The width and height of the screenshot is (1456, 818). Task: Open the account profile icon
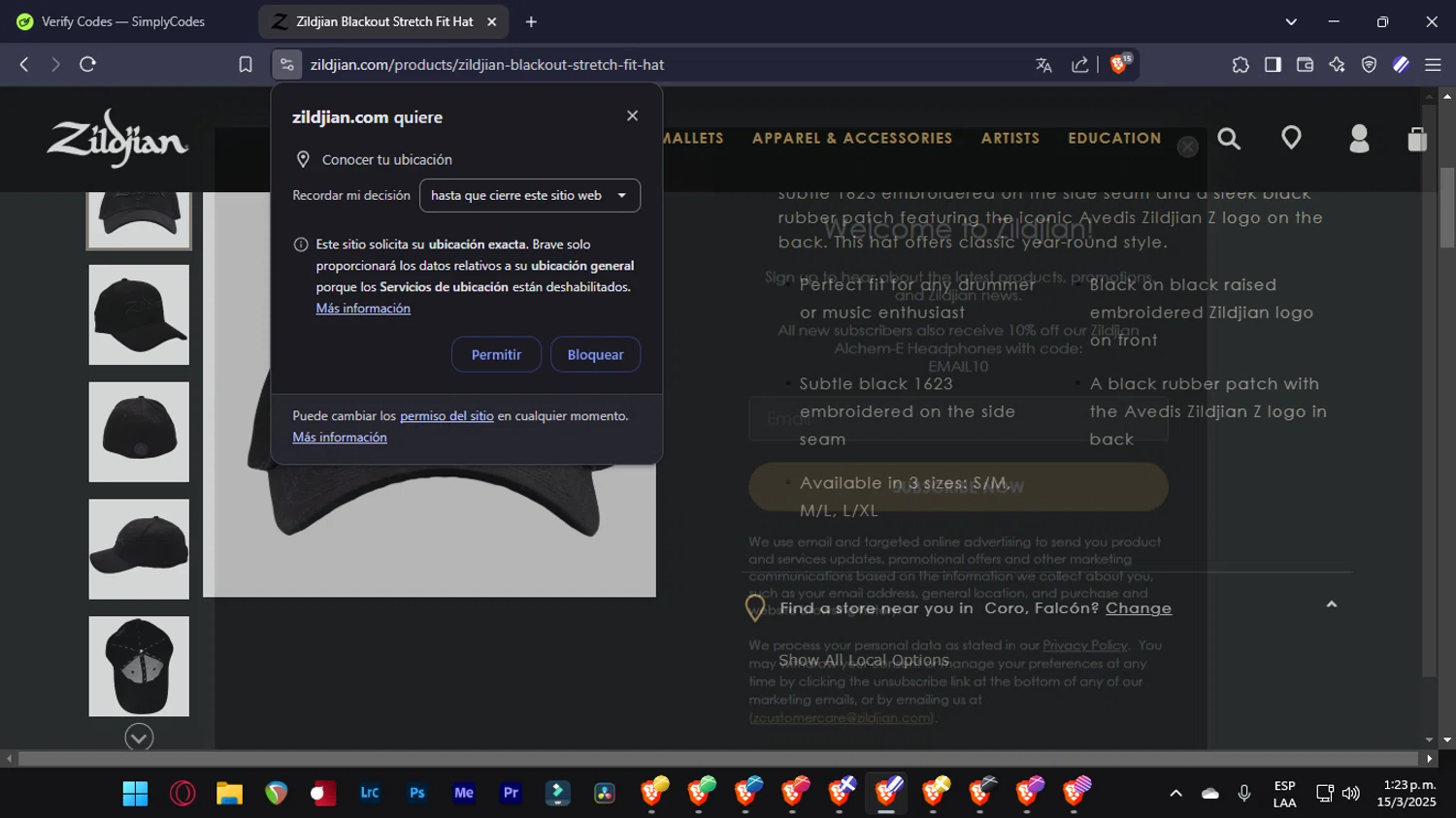coord(1359,139)
